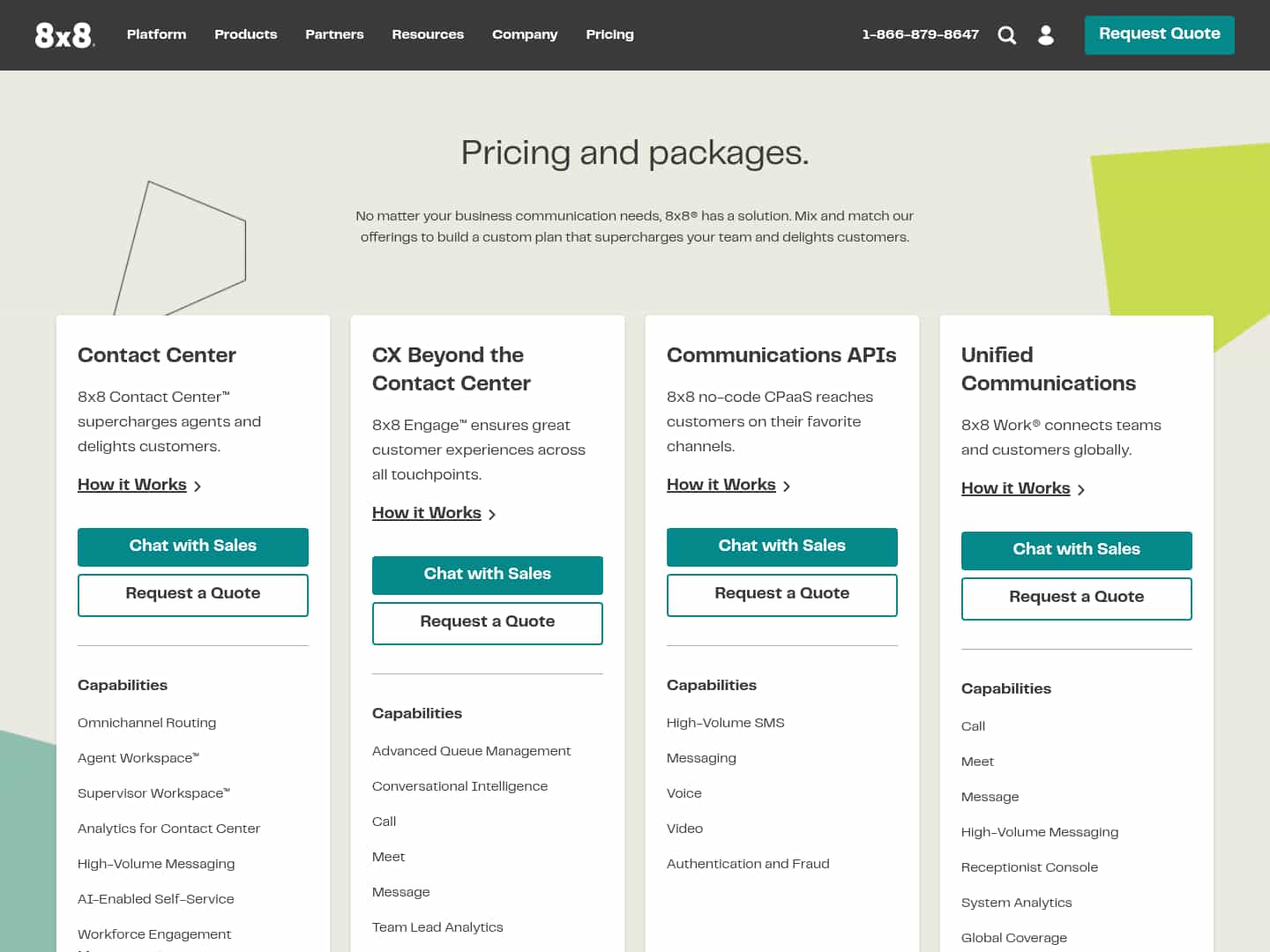Open the Platform dropdown
Screen dimensions: 1270x952
click(156, 34)
